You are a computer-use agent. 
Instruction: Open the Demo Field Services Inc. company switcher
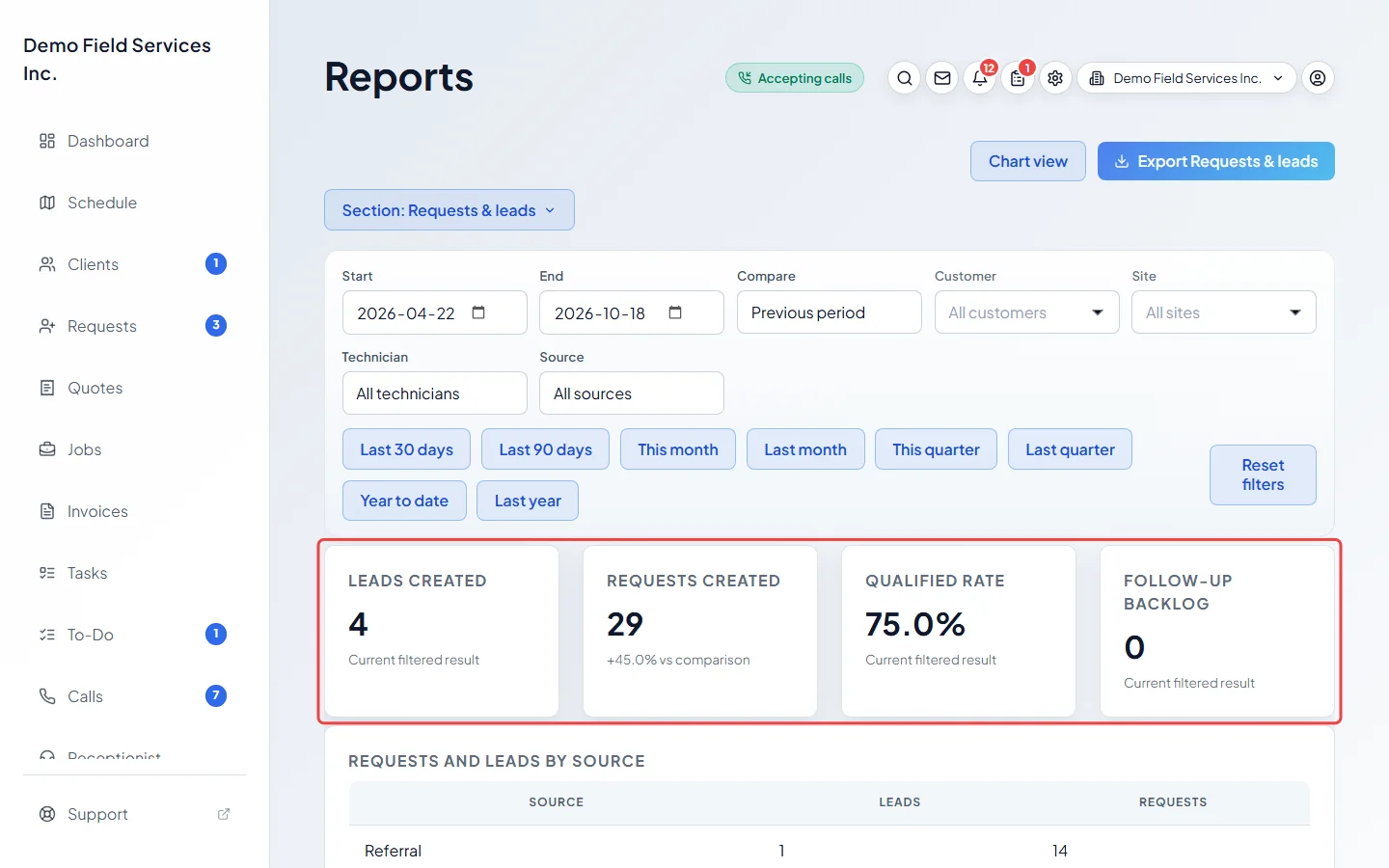coord(1186,78)
